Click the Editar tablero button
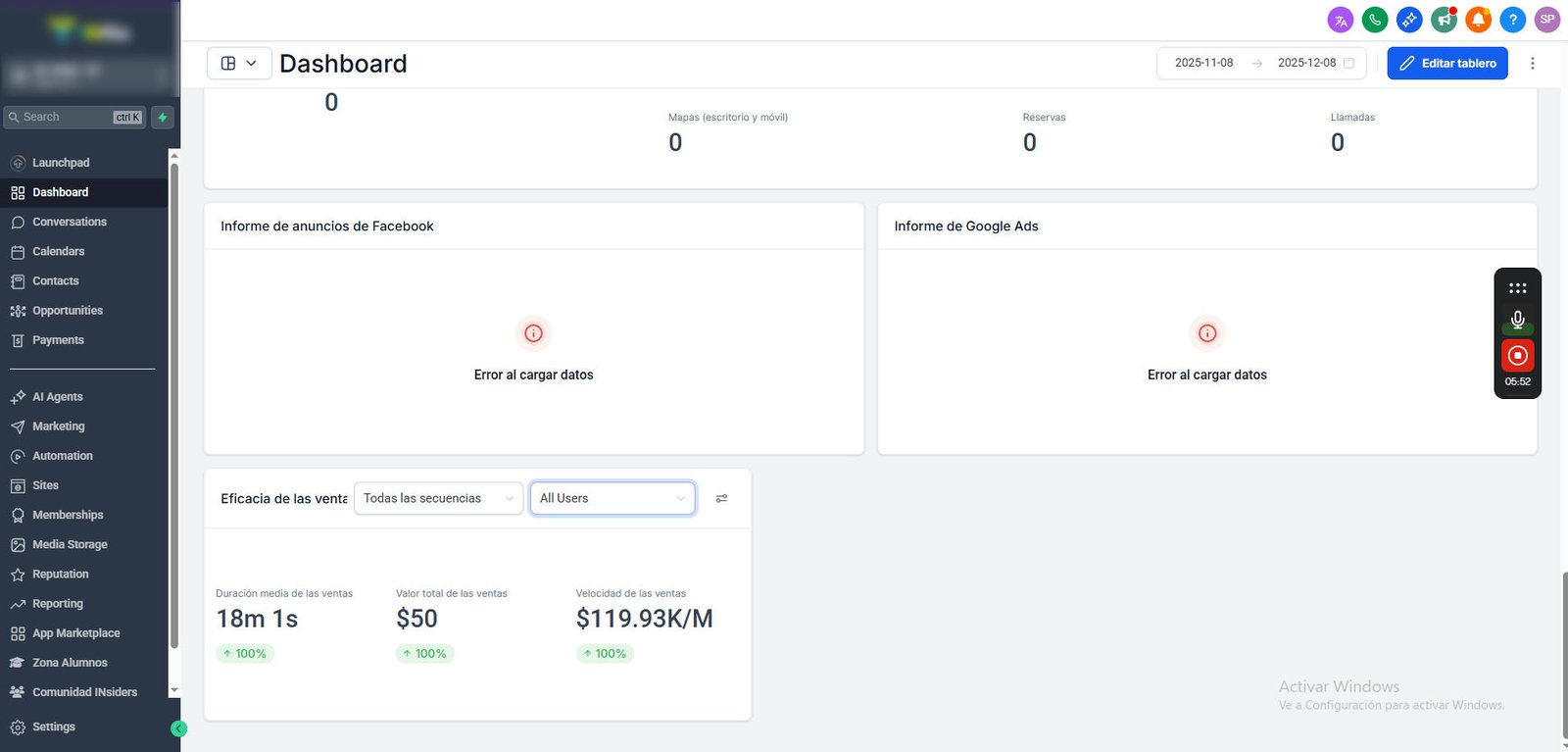This screenshot has width=1568, height=752. [1447, 63]
